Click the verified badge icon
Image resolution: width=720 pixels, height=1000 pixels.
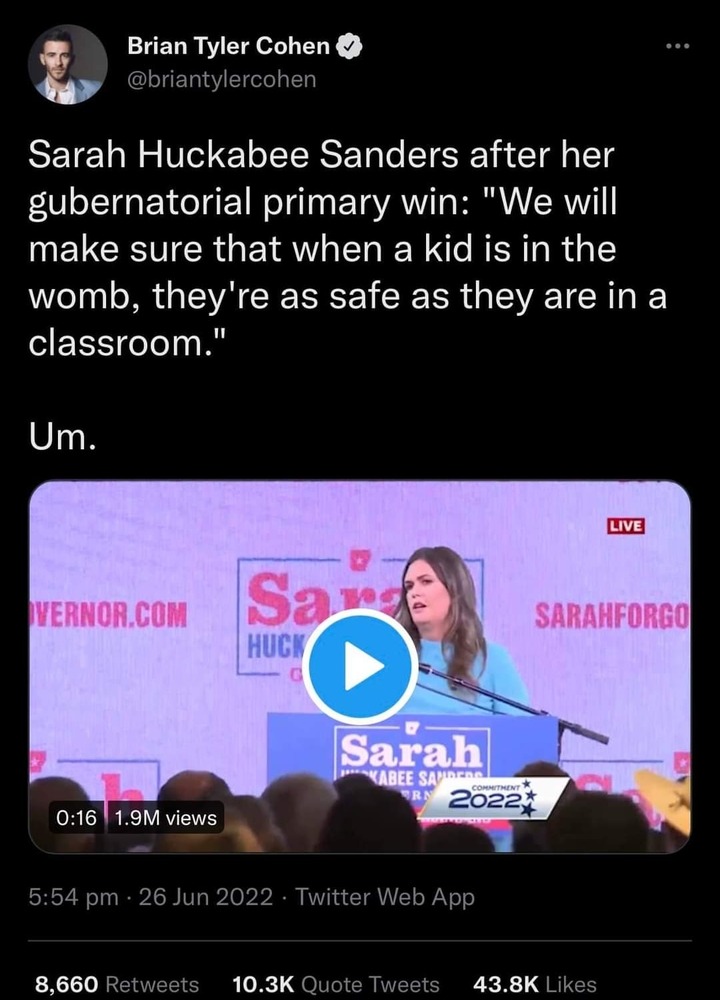(349, 46)
